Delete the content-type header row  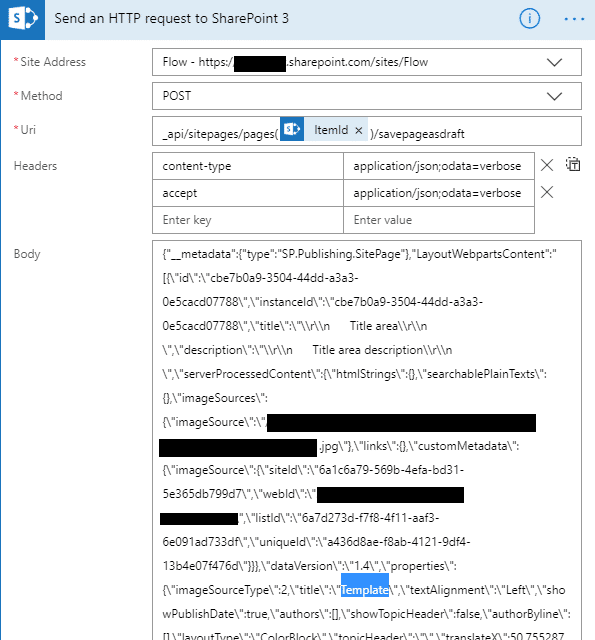click(547, 165)
